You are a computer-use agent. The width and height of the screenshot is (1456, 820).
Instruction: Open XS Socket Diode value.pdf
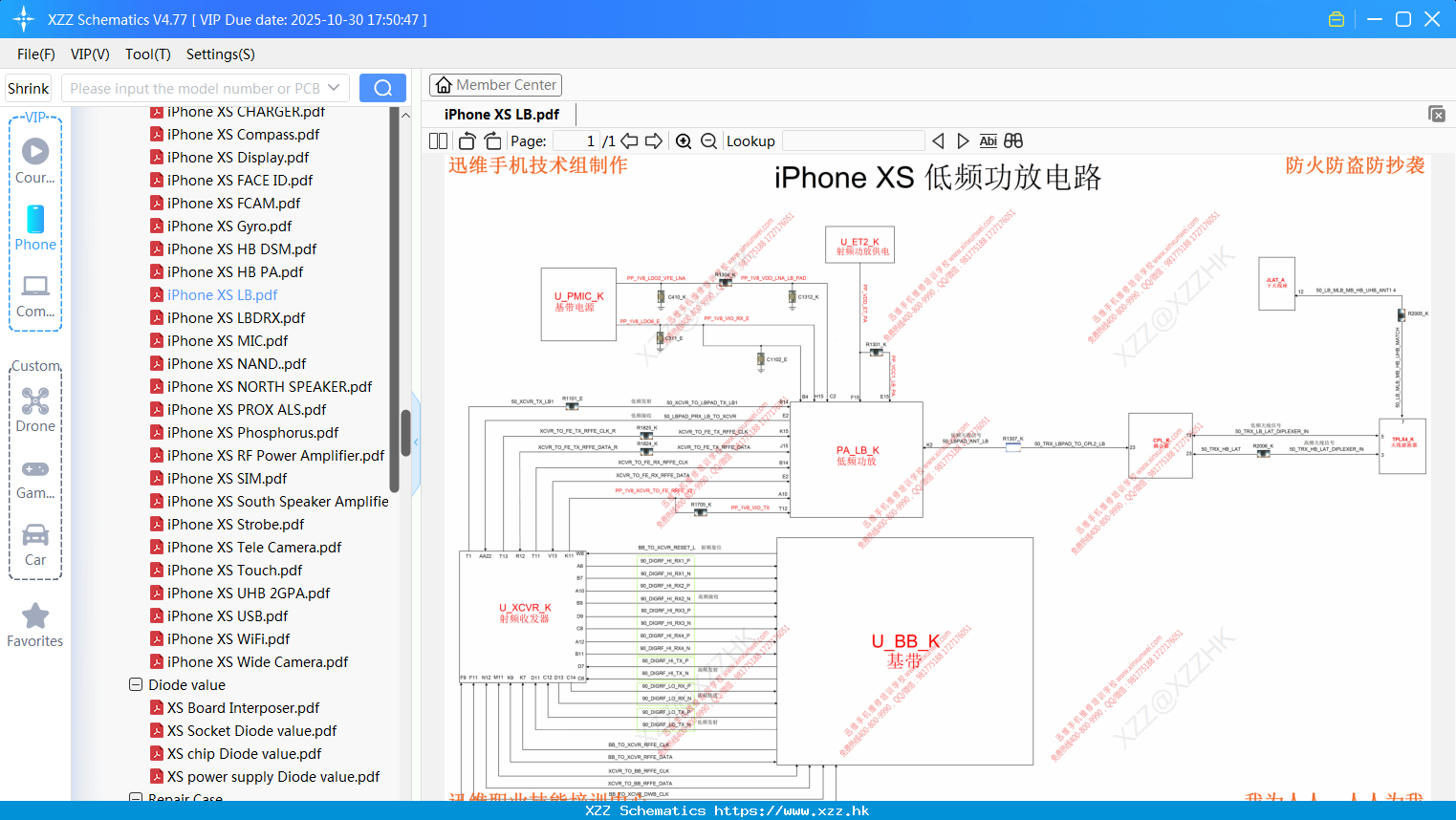(x=251, y=730)
